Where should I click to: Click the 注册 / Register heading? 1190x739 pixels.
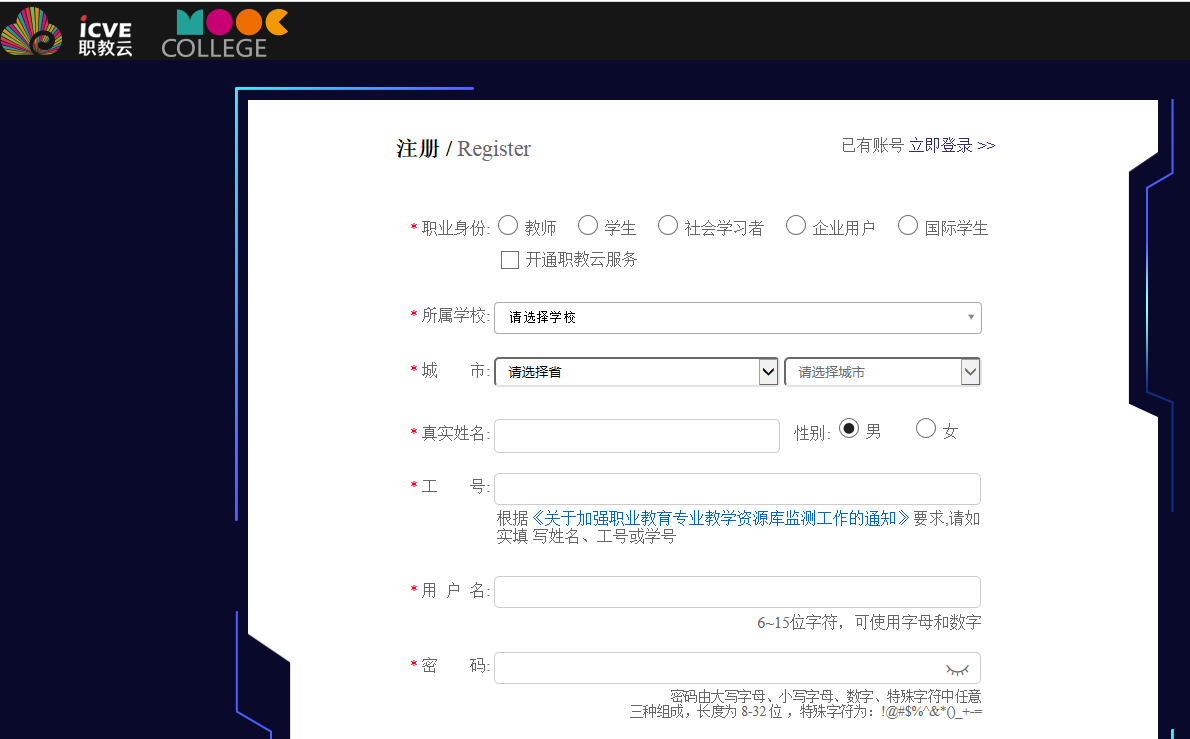tap(463, 149)
